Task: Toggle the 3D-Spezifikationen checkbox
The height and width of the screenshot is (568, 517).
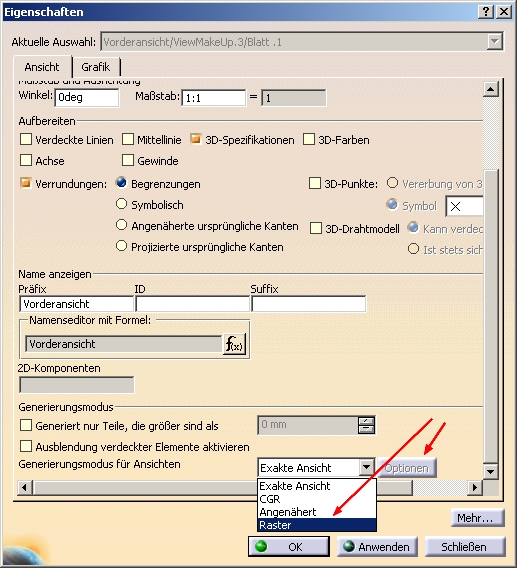Action: [196, 139]
